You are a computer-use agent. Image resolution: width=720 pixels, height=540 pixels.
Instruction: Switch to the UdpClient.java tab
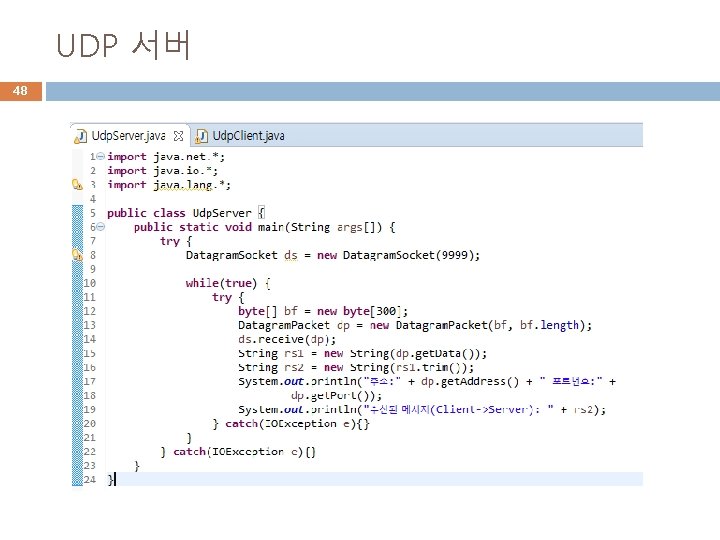point(240,136)
